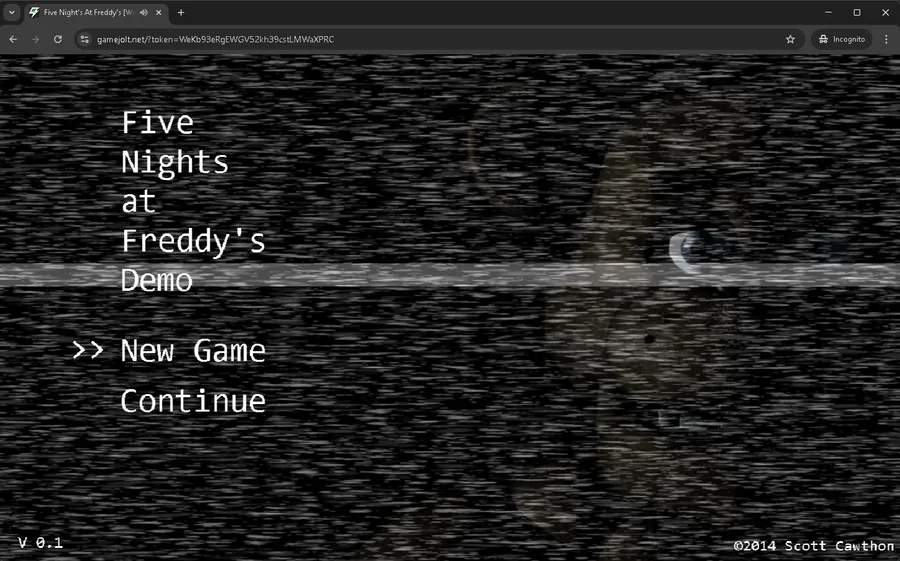The width and height of the screenshot is (900, 561).
Task: Go forward one browser page
Action: coord(36,39)
